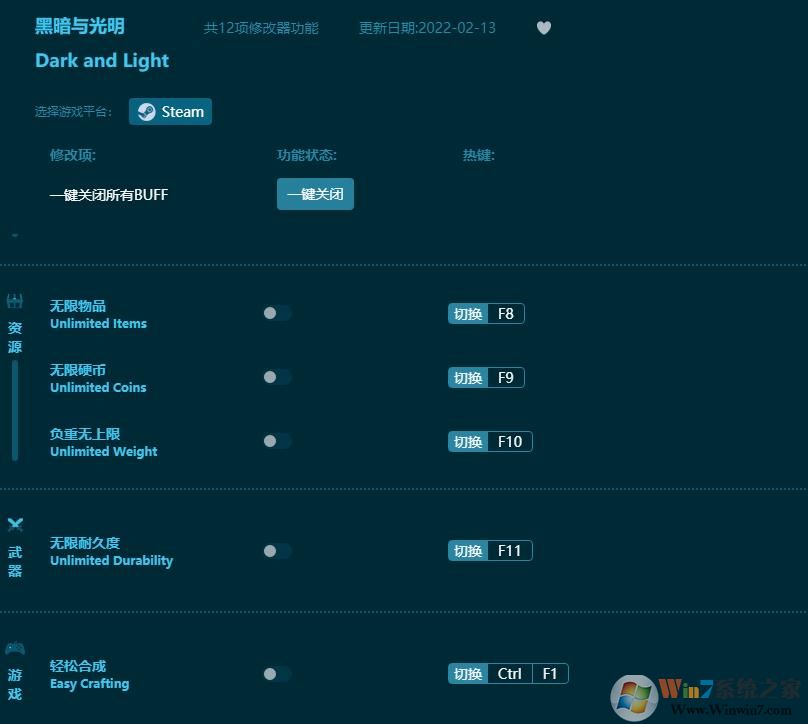Click the update date 2022-02-13 text

[427, 28]
